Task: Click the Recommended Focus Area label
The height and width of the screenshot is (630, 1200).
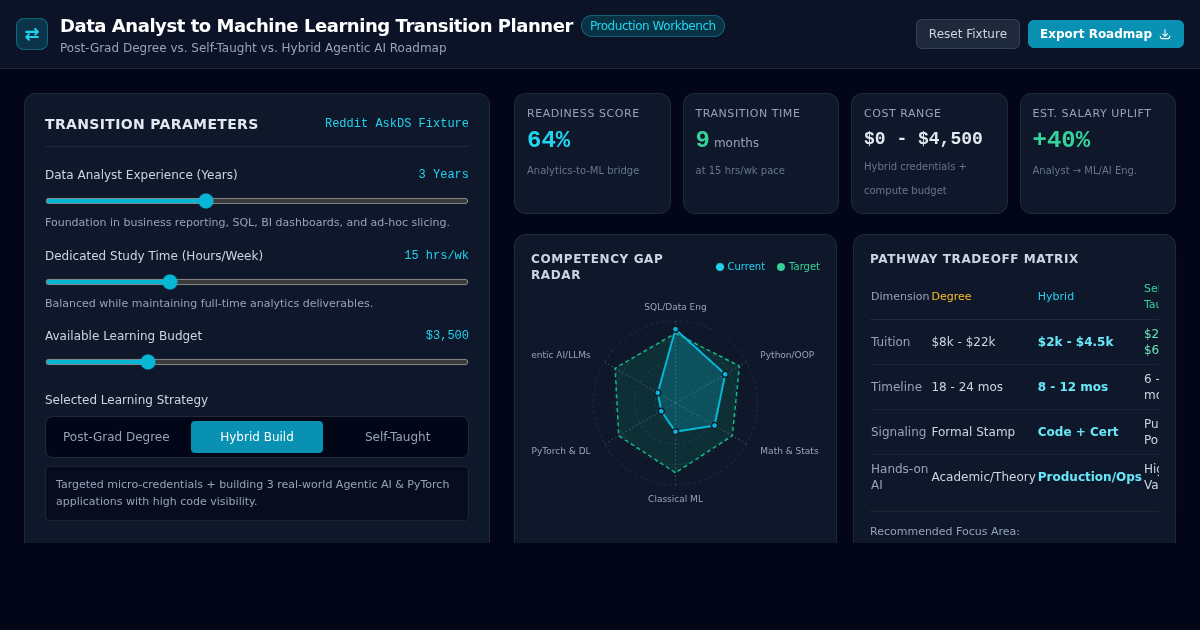Action: click(945, 532)
